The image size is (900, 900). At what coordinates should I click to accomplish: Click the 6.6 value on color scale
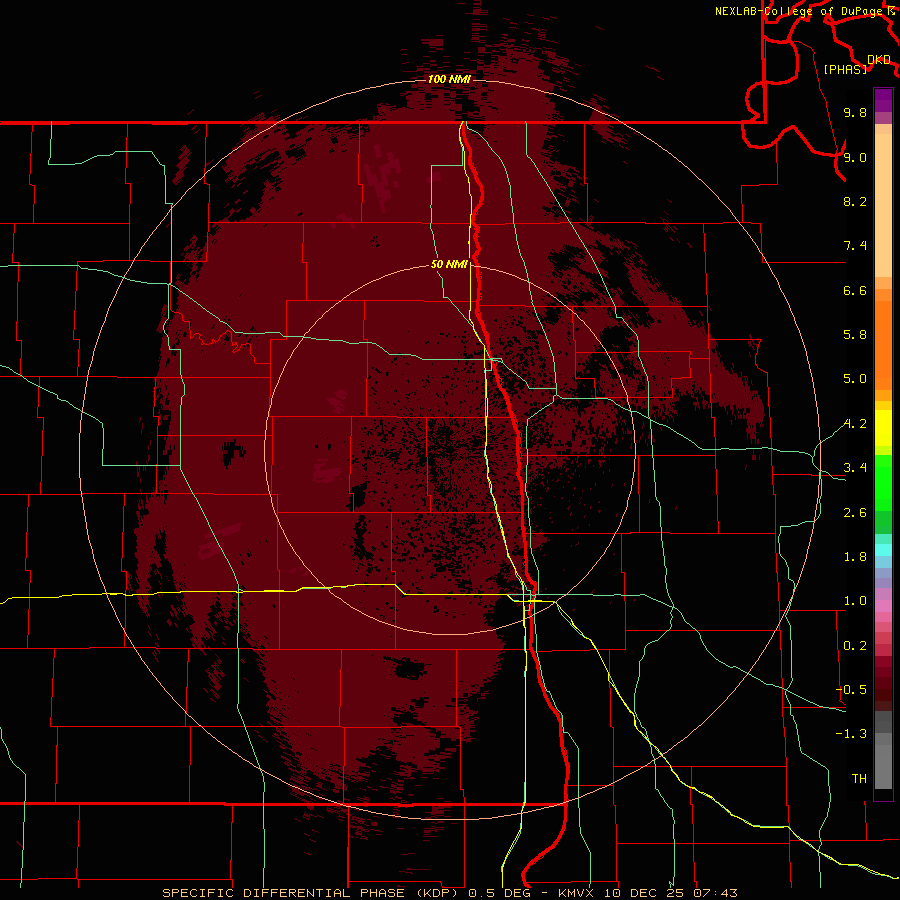click(x=855, y=290)
